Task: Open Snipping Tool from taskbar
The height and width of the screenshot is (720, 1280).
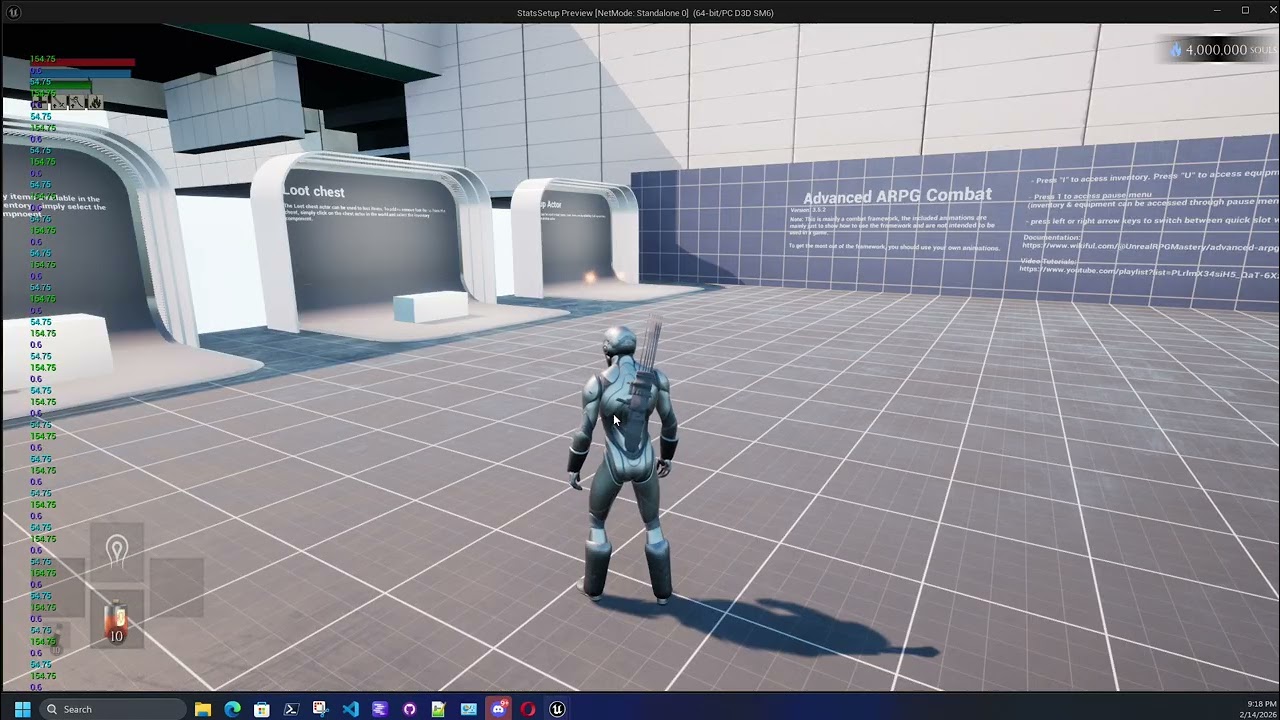Action: (321, 709)
